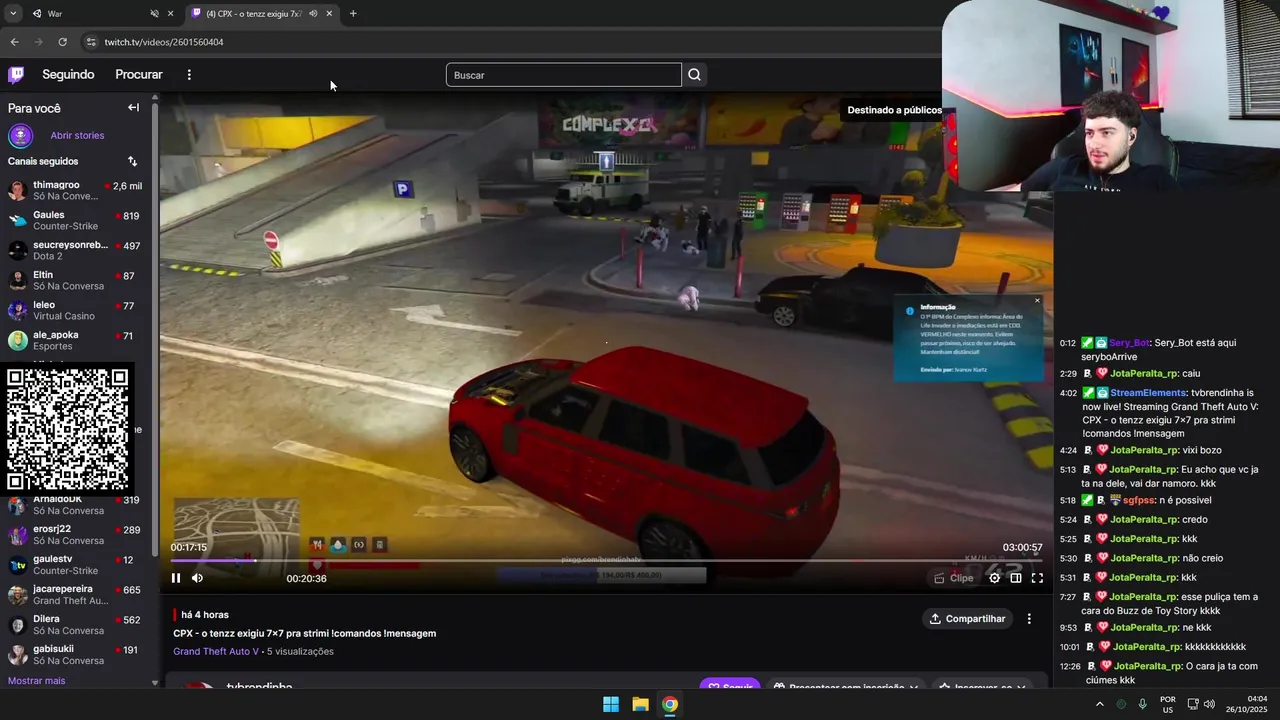Open Eltin channel in sidebar
This screenshot has height=720, width=1280.
click(76, 281)
